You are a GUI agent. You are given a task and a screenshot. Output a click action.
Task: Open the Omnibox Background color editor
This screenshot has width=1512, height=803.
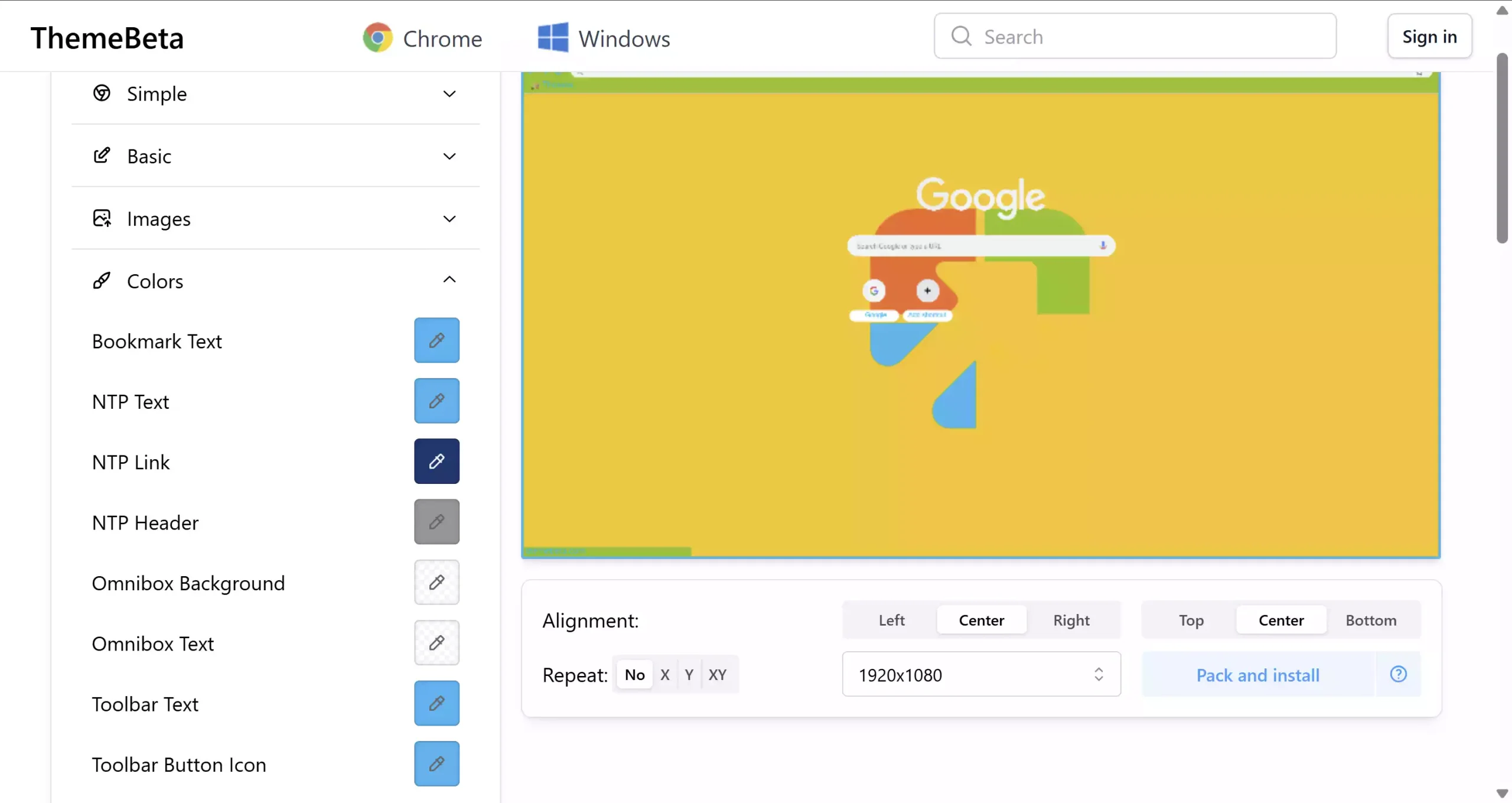click(x=436, y=582)
